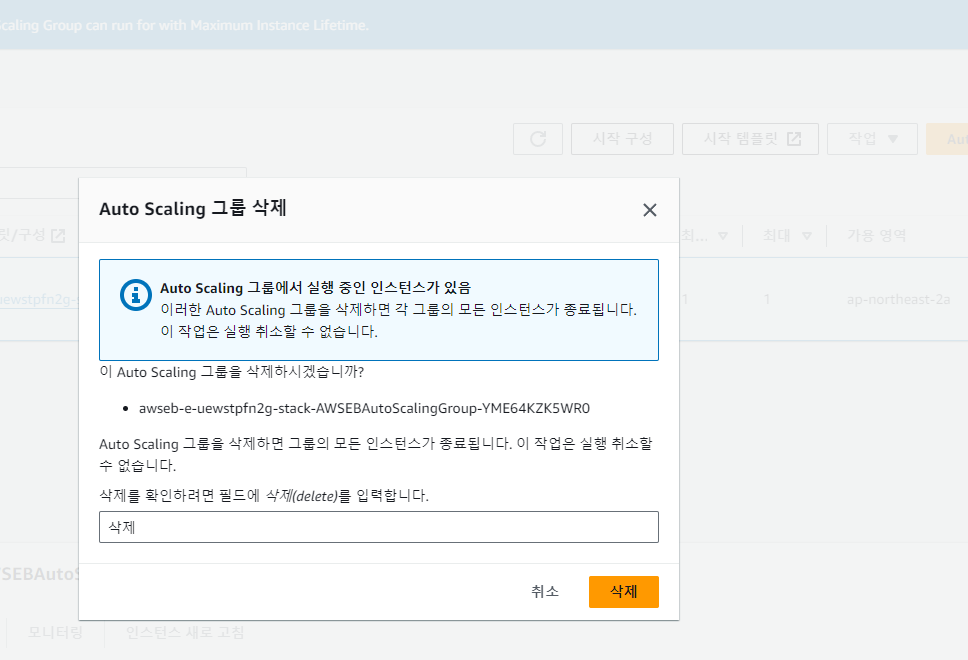The height and width of the screenshot is (660, 968).
Task: Click the info icon in the alert box
Action: coord(136,295)
